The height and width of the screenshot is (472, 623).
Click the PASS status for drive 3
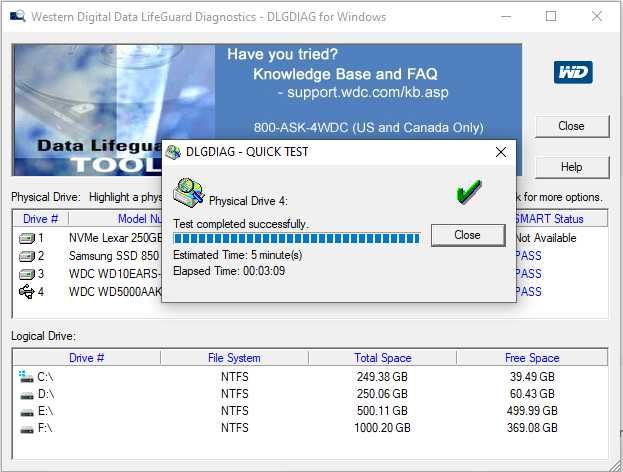(x=528, y=274)
